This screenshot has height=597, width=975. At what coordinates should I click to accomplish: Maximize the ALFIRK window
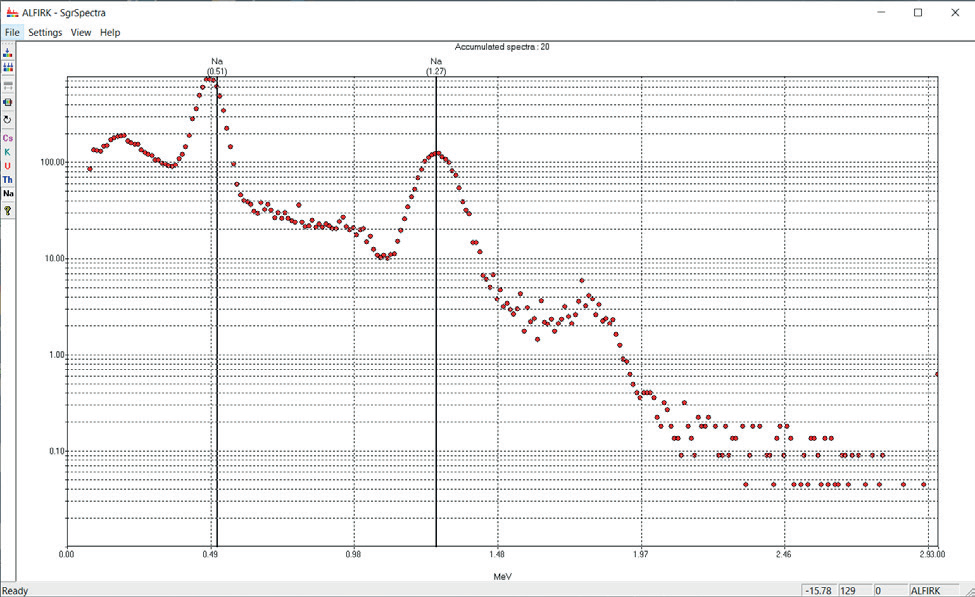(918, 12)
